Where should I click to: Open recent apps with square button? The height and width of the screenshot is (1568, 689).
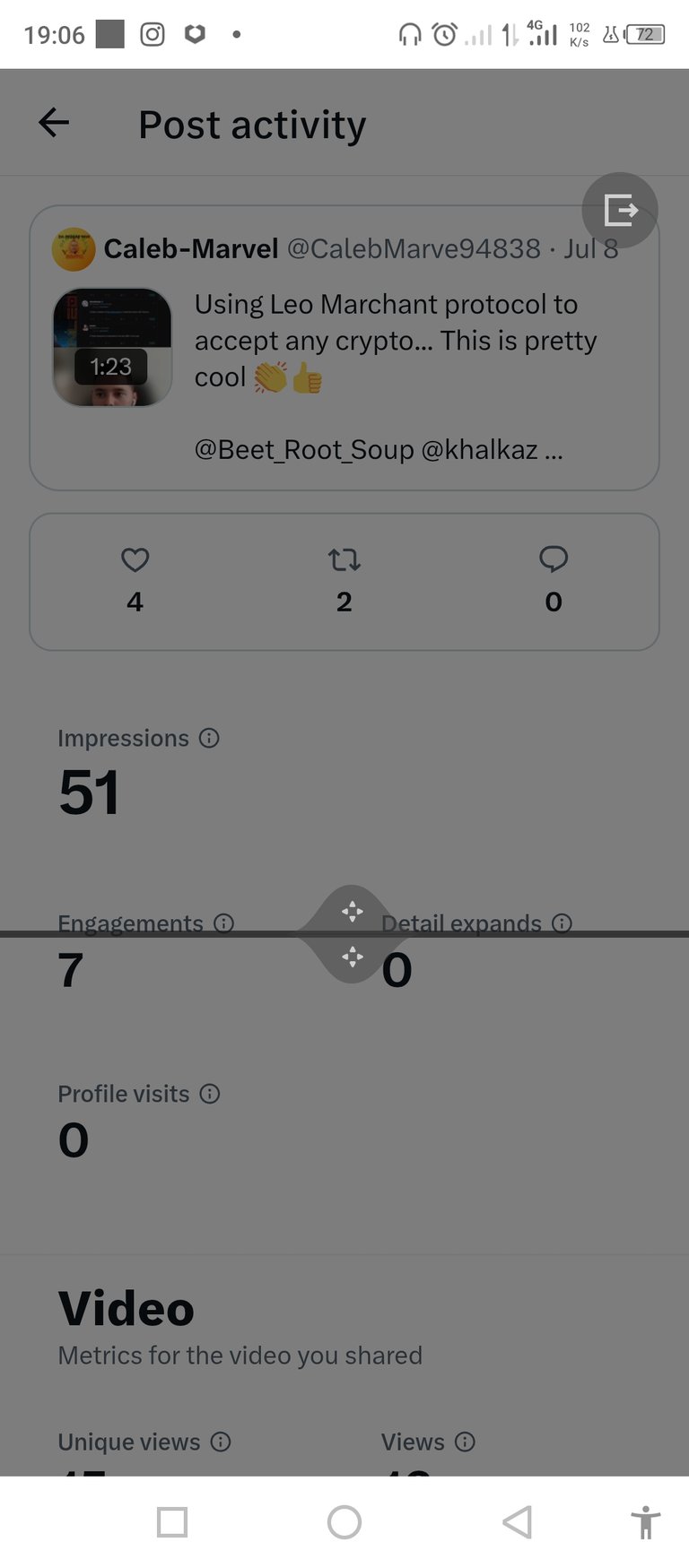[172, 1522]
